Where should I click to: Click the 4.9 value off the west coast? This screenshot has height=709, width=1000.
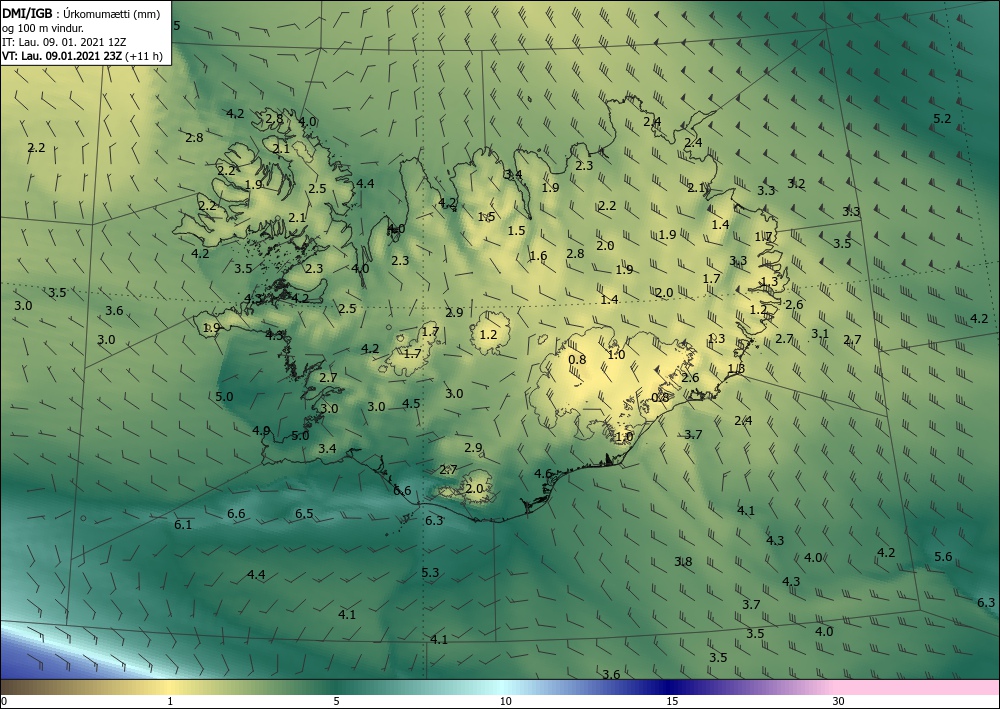[x=261, y=430]
